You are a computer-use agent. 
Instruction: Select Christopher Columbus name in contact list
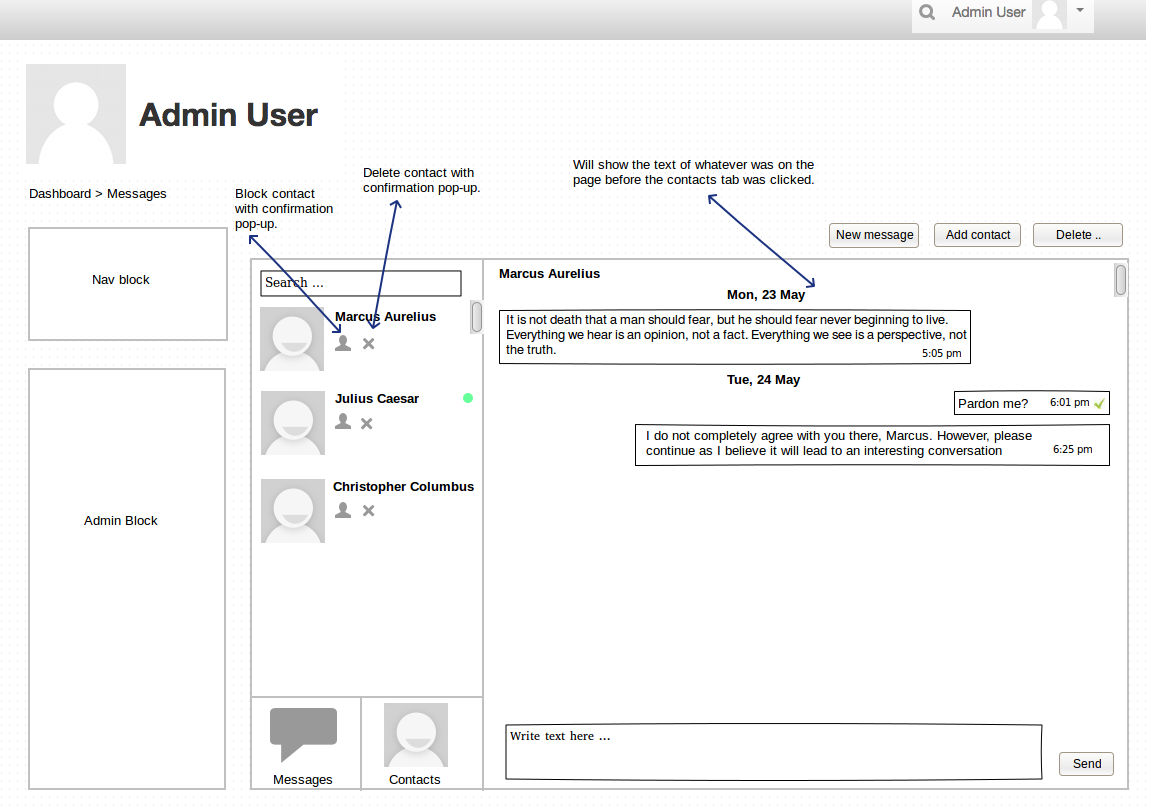click(x=403, y=487)
